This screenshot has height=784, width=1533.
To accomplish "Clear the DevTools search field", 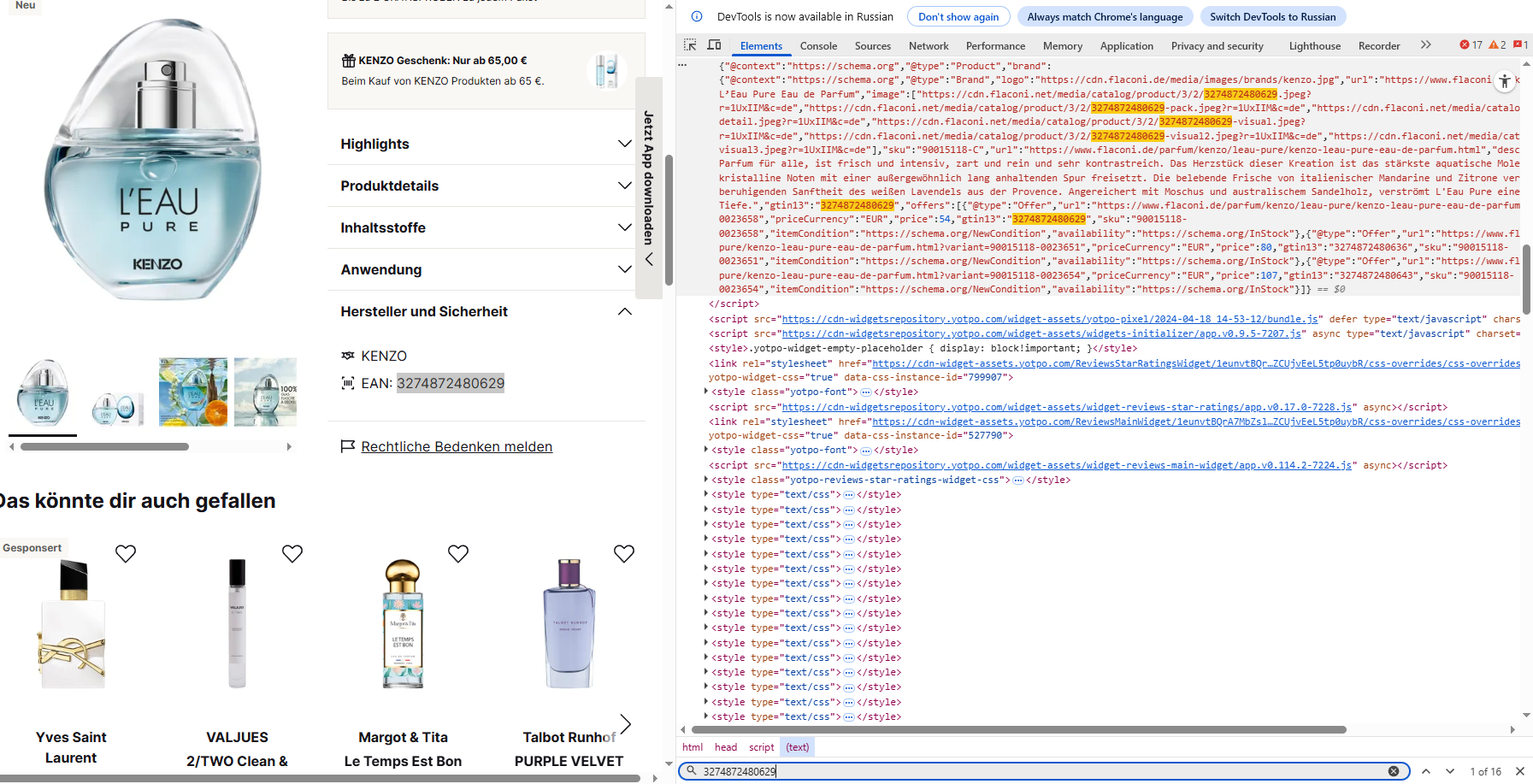I will pyautogui.click(x=1394, y=771).
